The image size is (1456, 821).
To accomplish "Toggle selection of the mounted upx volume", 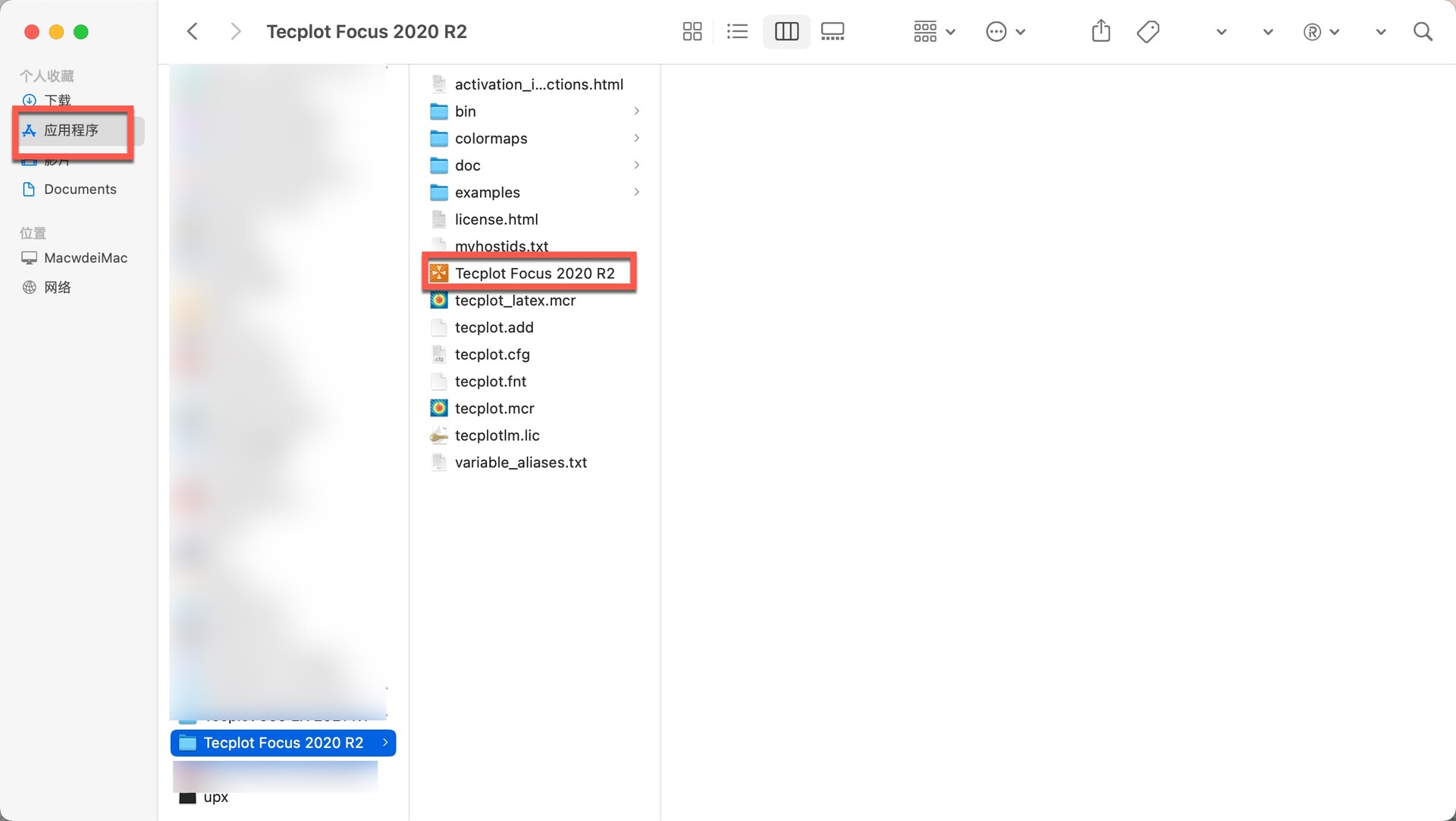I will [216, 797].
